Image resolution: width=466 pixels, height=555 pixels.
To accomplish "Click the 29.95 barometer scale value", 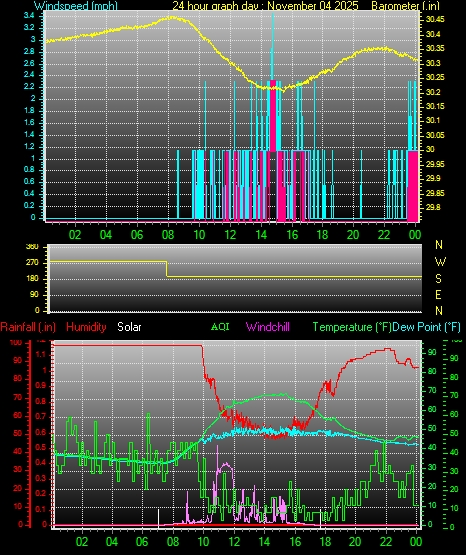I will [x=435, y=164].
